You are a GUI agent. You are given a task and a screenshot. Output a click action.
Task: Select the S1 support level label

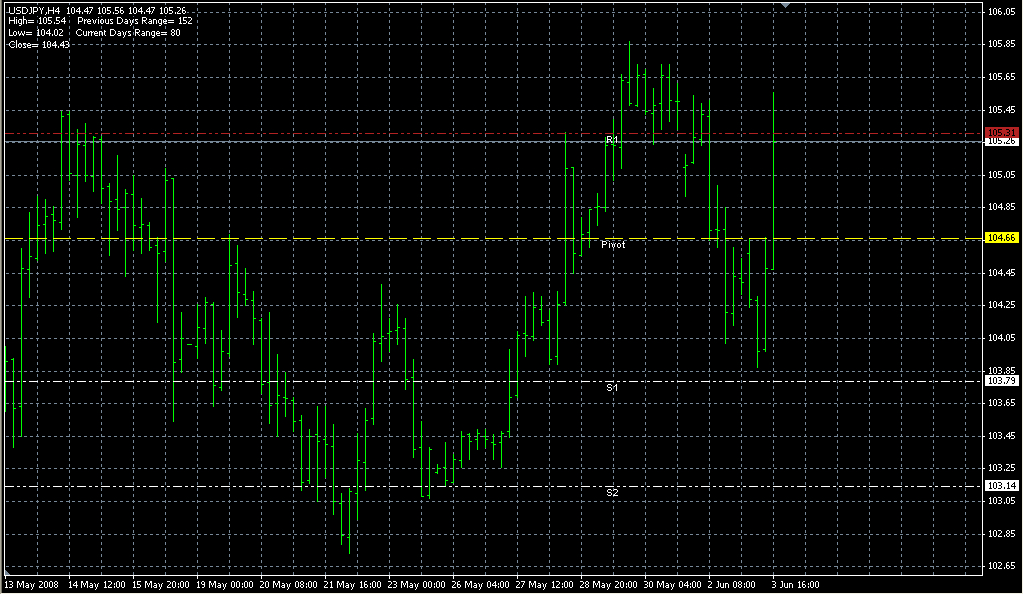[x=612, y=386]
